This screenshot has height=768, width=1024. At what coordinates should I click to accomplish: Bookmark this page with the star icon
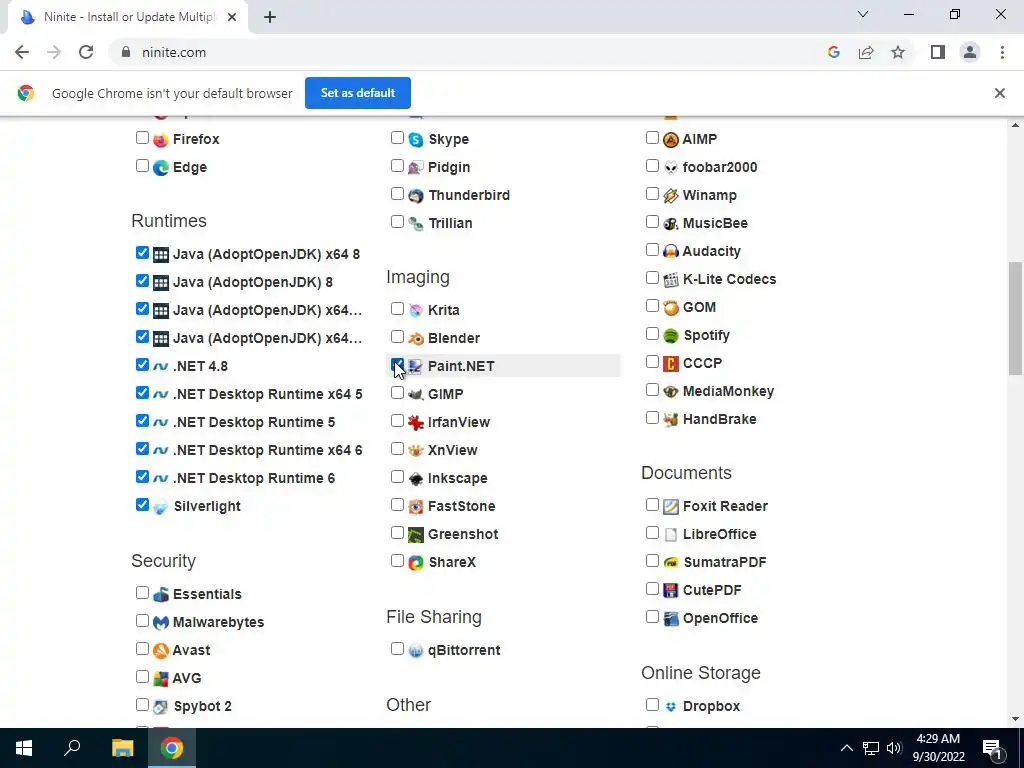[x=898, y=52]
